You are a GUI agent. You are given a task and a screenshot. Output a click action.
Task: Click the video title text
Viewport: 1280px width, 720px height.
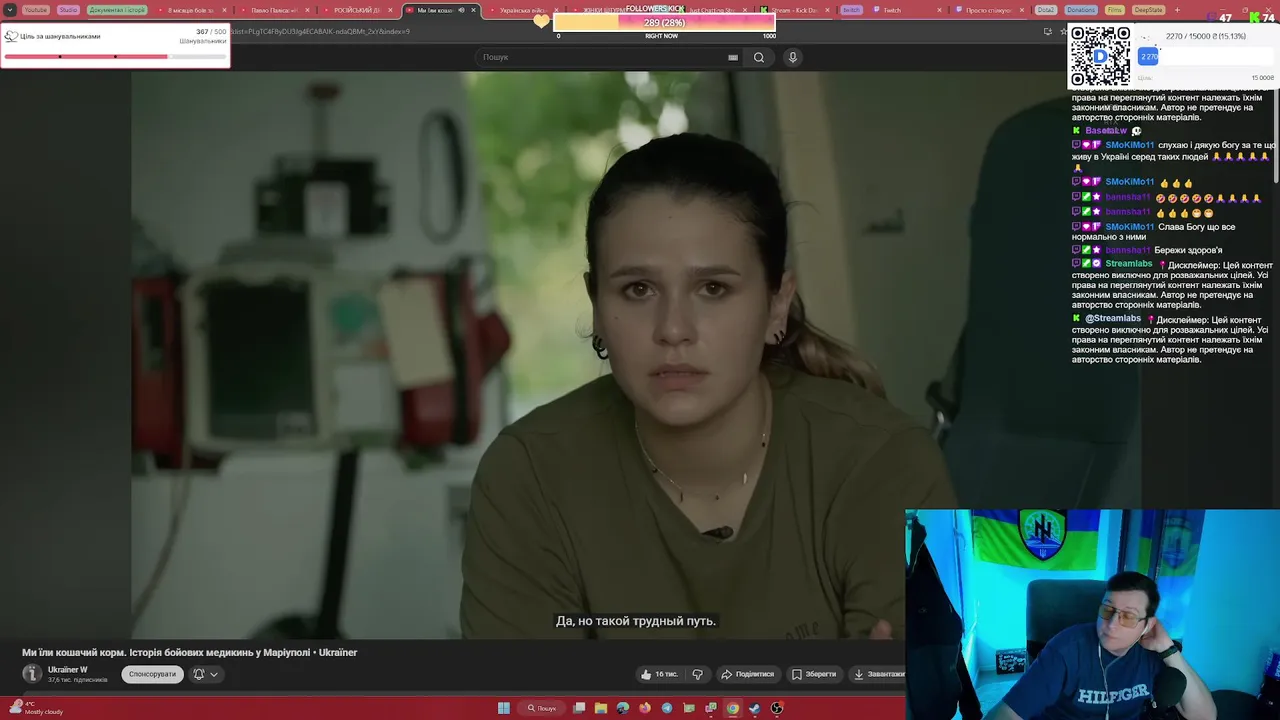point(190,652)
